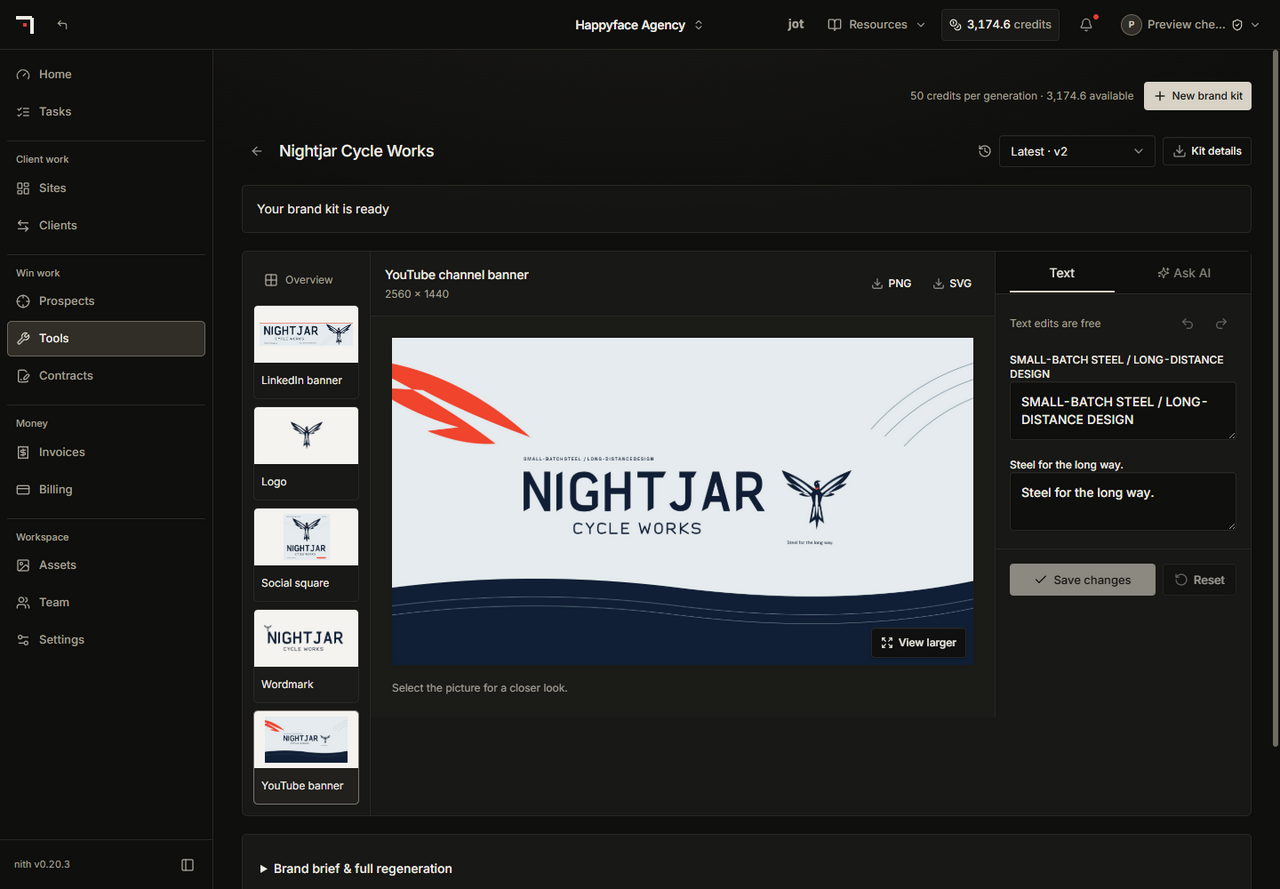Download the banner as SVG
1280x889 pixels.
tap(952, 283)
